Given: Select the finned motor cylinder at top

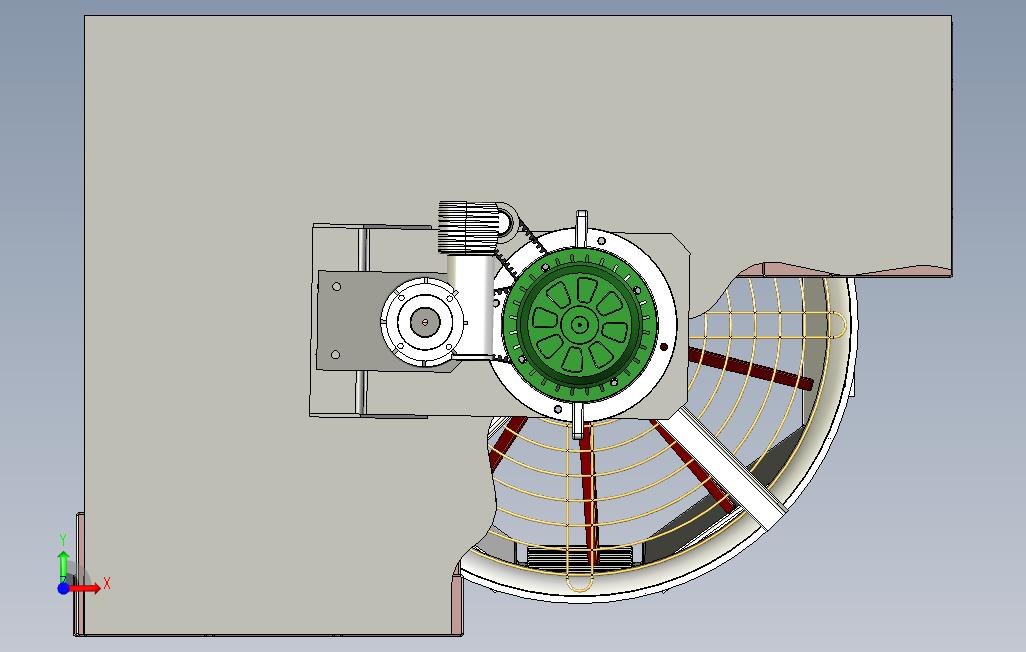Looking at the screenshot, I should click(468, 227).
